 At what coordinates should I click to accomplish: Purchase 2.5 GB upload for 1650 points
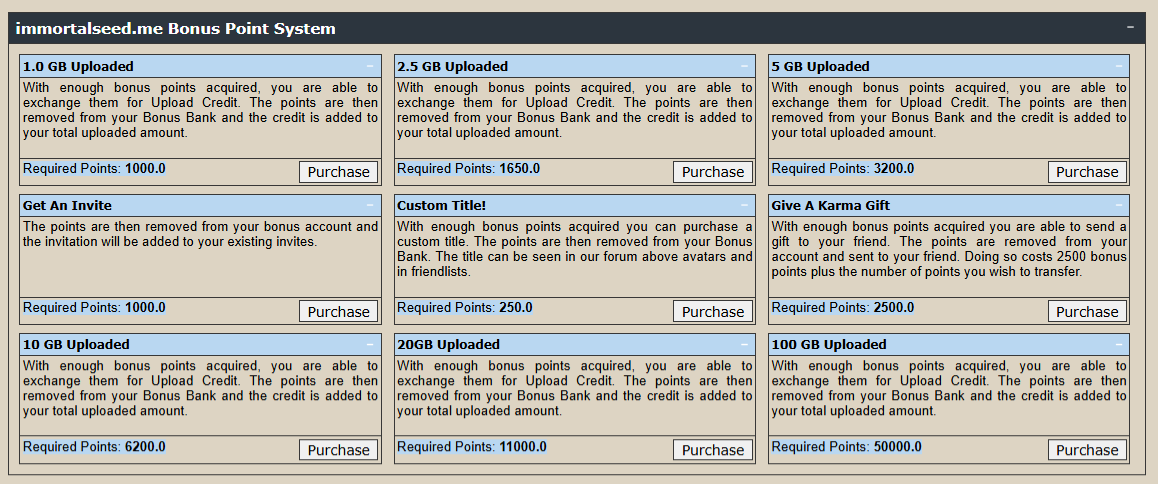point(712,172)
